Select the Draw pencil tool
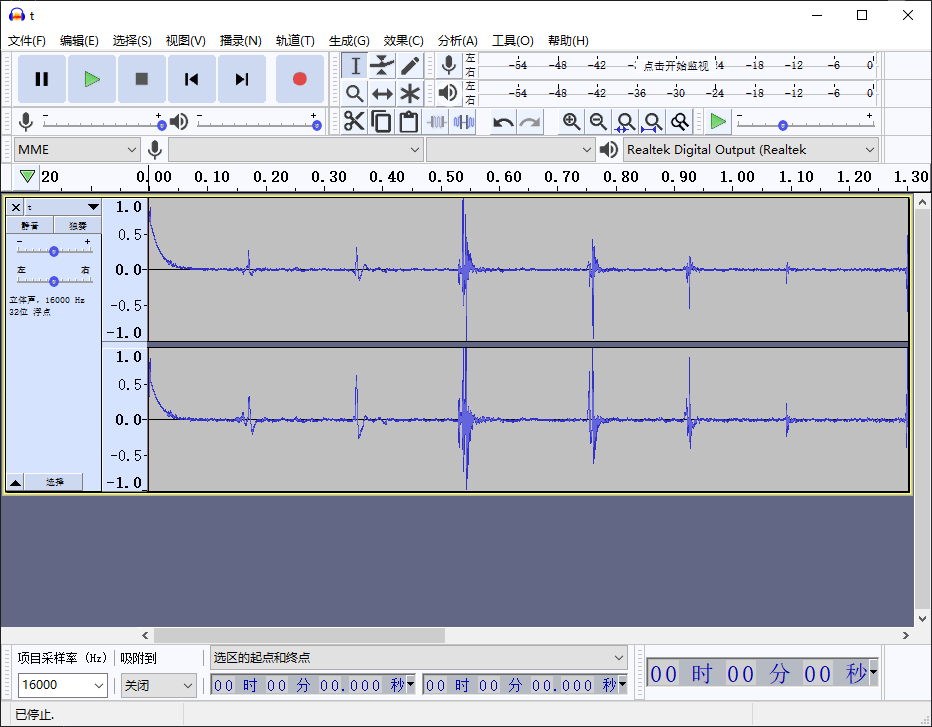This screenshot has height=727, width=932. pos(410,66)
